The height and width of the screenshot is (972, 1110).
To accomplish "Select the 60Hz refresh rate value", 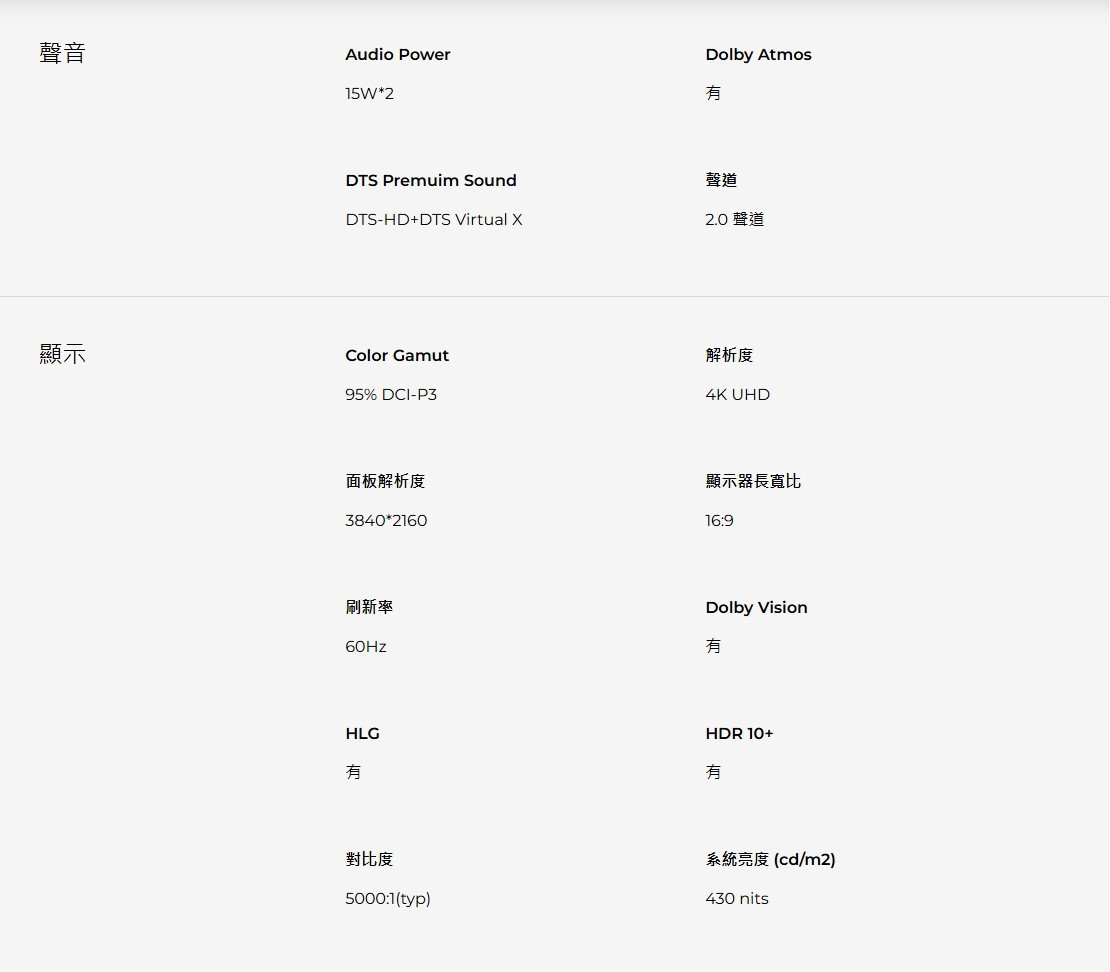I will 365,647.
